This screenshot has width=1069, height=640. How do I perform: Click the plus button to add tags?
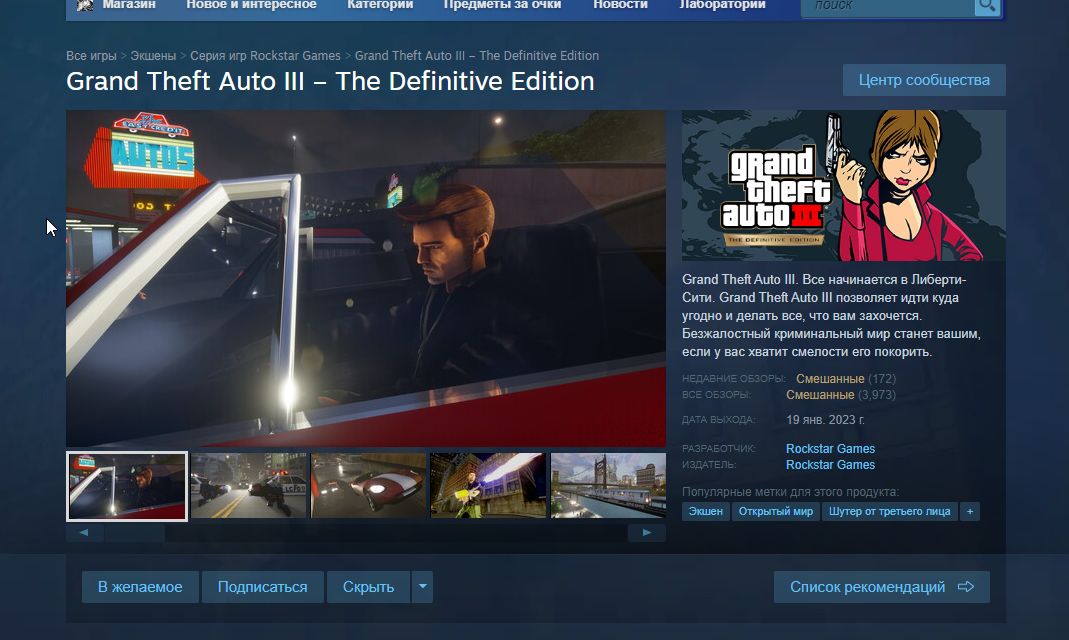pyautogui.click(x=969, y=511)
